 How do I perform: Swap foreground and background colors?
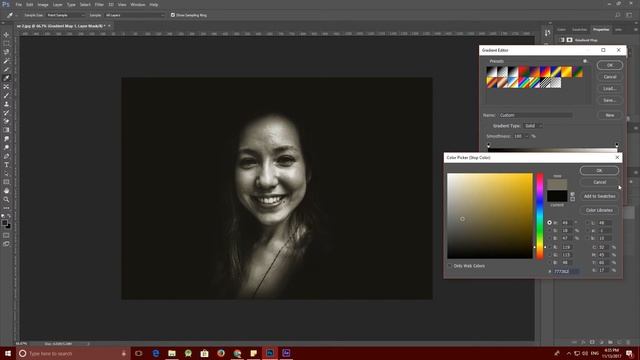tap(9, 216)
